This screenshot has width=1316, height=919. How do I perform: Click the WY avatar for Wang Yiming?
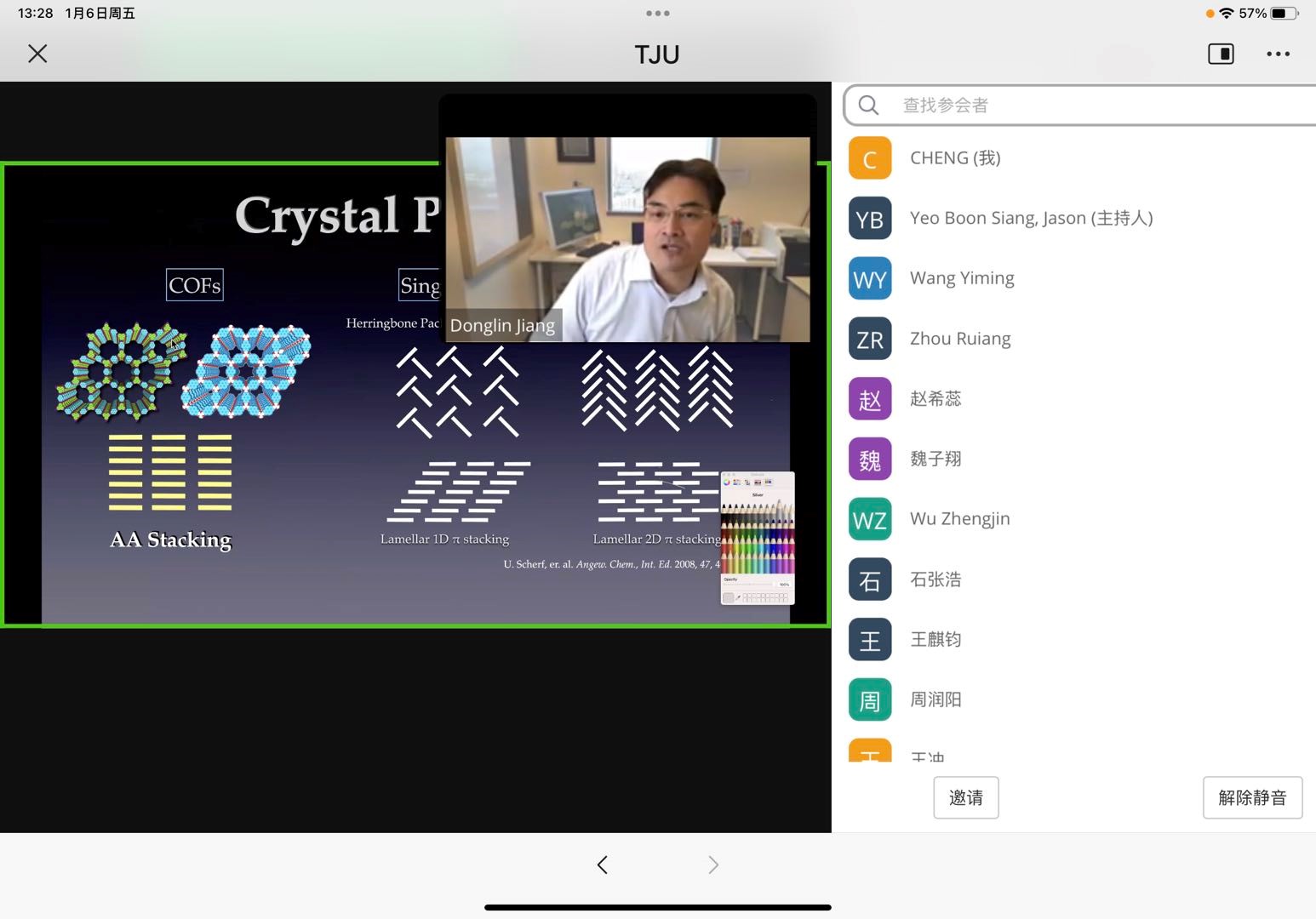pos(870,279)
